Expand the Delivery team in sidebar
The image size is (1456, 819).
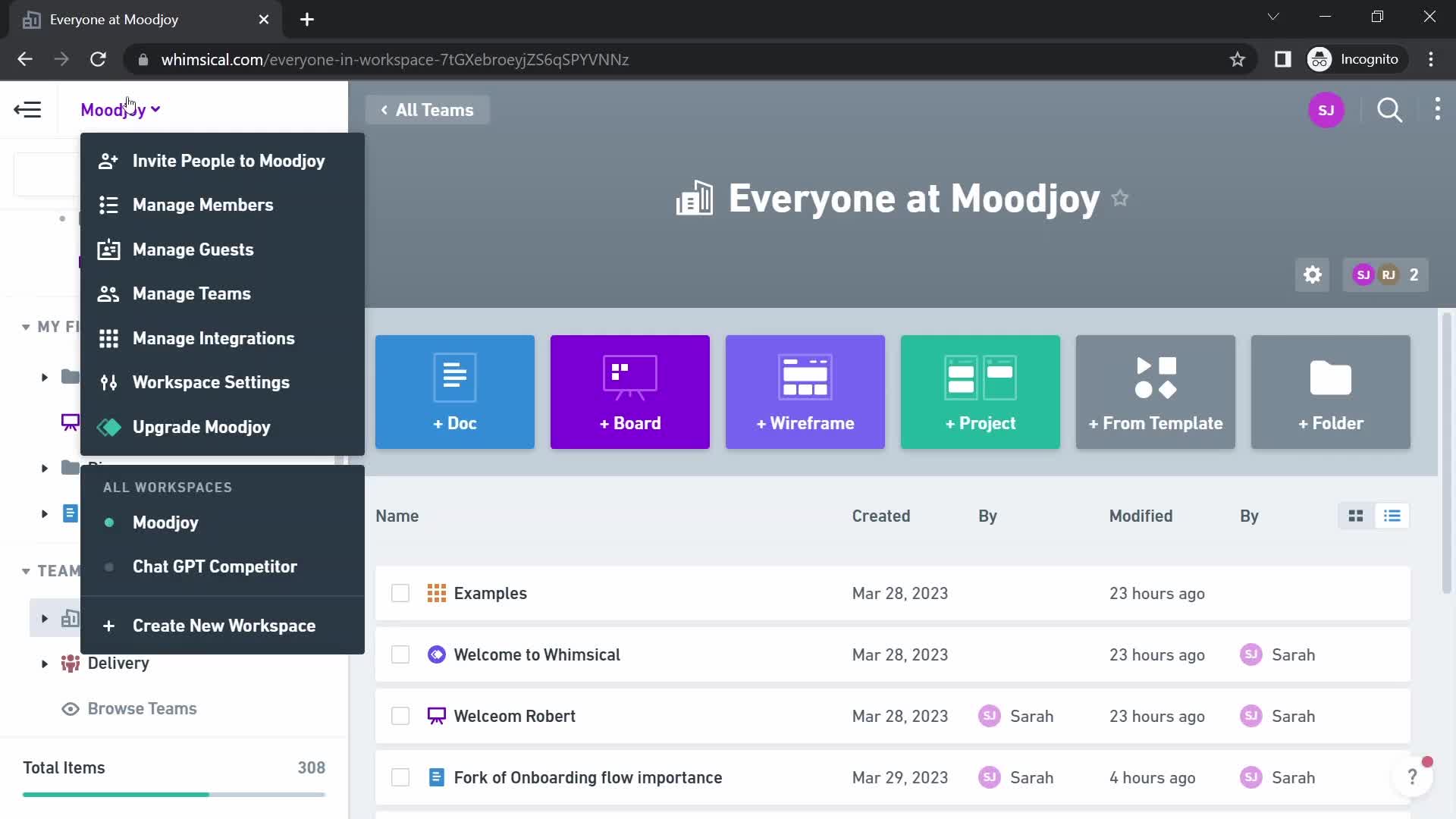pyautogui.click(x=43, y=663)
